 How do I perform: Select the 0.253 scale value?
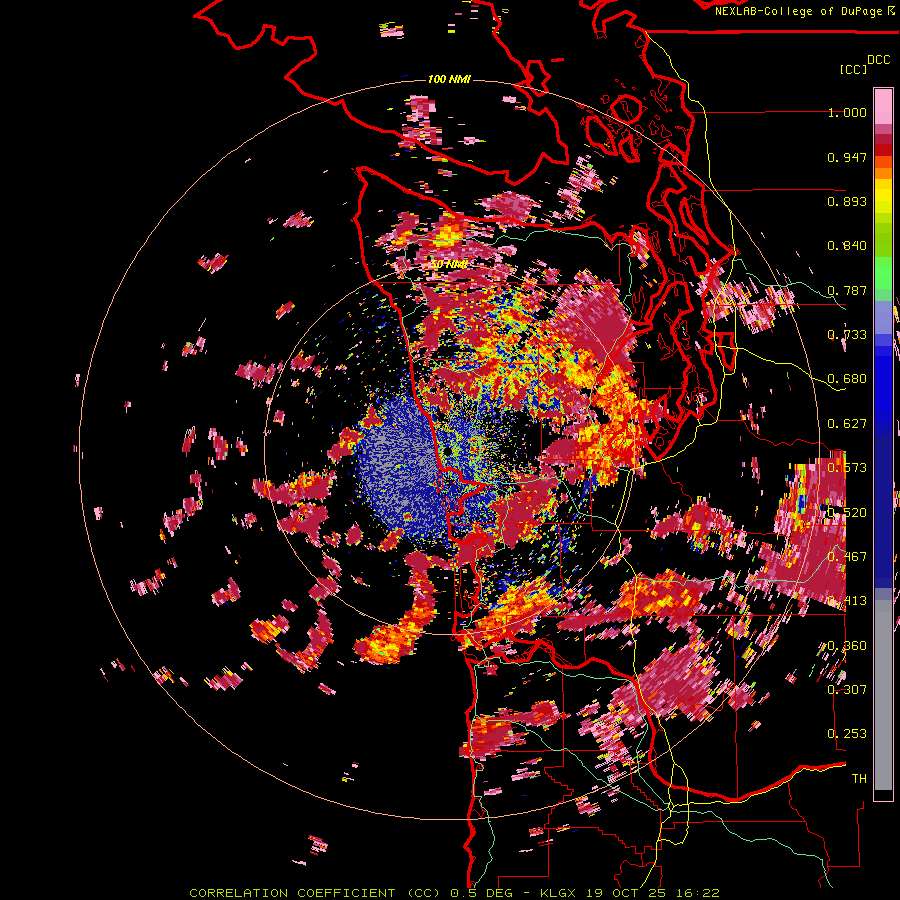(847, 734)
